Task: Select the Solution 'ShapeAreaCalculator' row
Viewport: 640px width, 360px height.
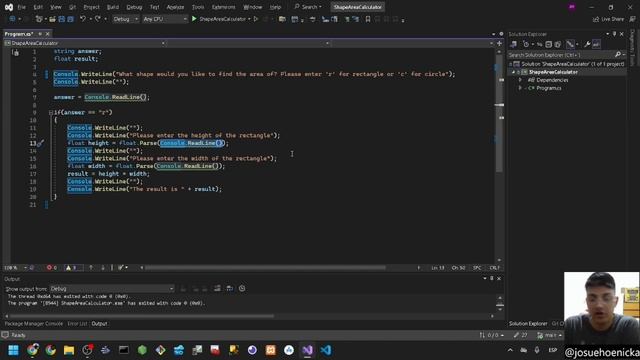Action: pos(568,64)
